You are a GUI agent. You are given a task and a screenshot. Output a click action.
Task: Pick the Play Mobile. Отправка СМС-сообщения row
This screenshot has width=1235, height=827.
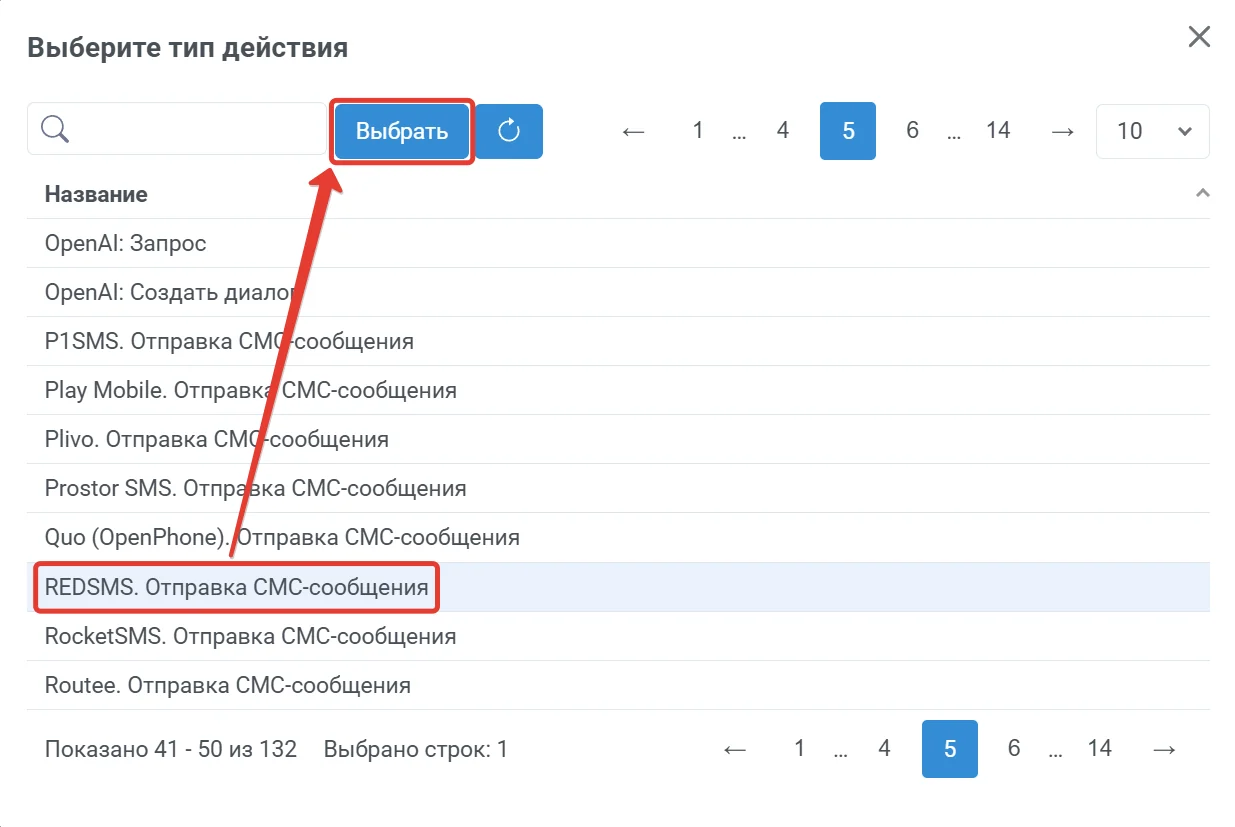(618, 390)
